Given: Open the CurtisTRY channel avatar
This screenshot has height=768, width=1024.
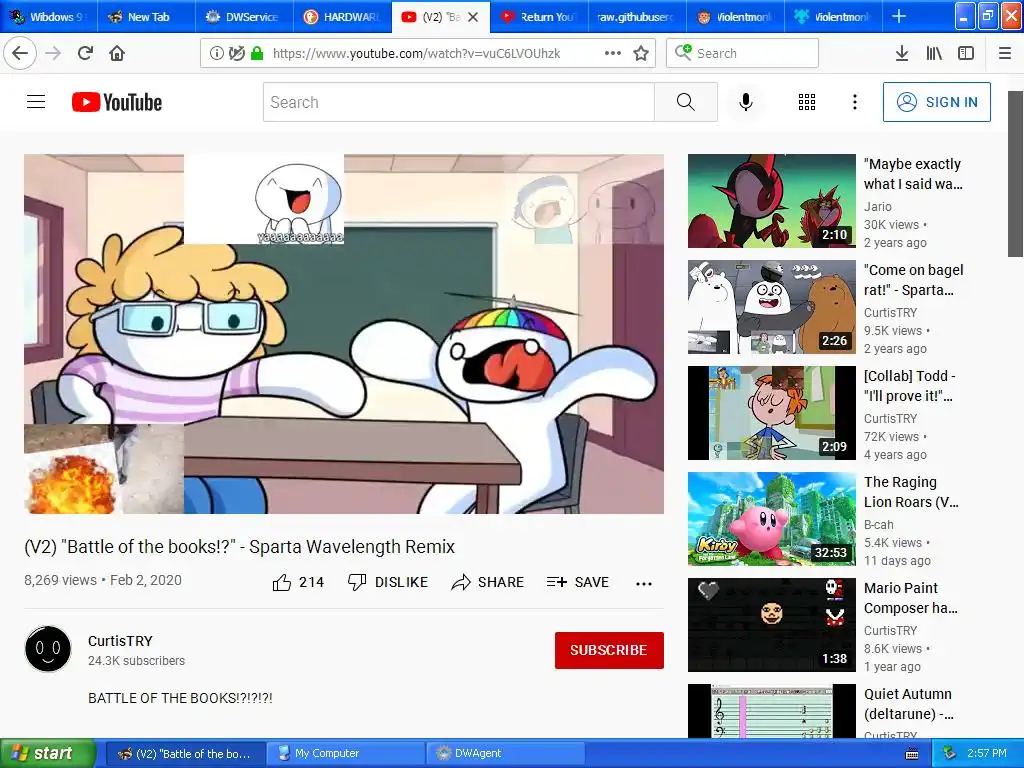Looking at the screenshot, I should (48, 649).
